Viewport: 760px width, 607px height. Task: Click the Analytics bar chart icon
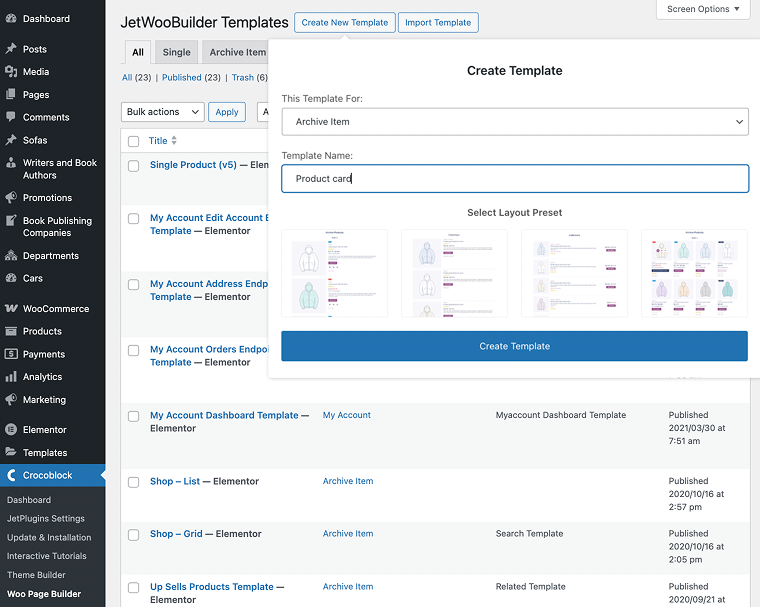11,377
